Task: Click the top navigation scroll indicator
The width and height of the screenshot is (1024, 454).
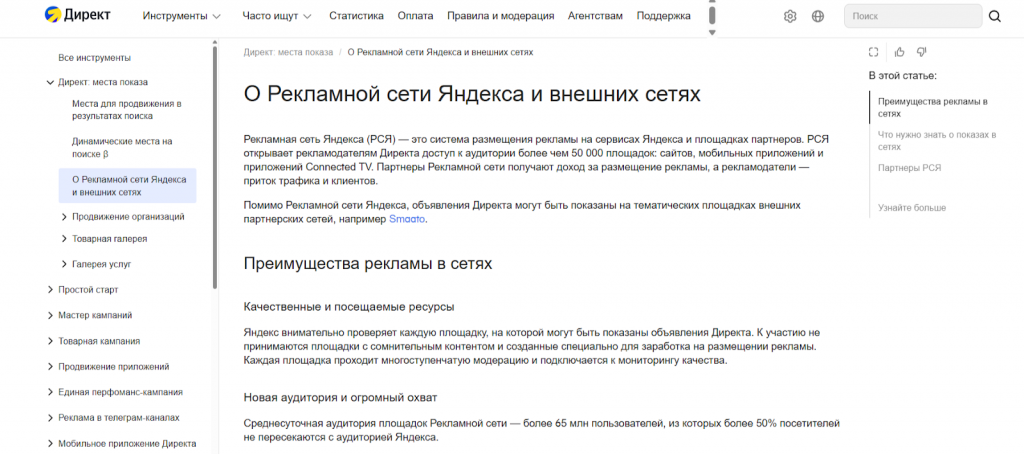Action: coord(712,14)
